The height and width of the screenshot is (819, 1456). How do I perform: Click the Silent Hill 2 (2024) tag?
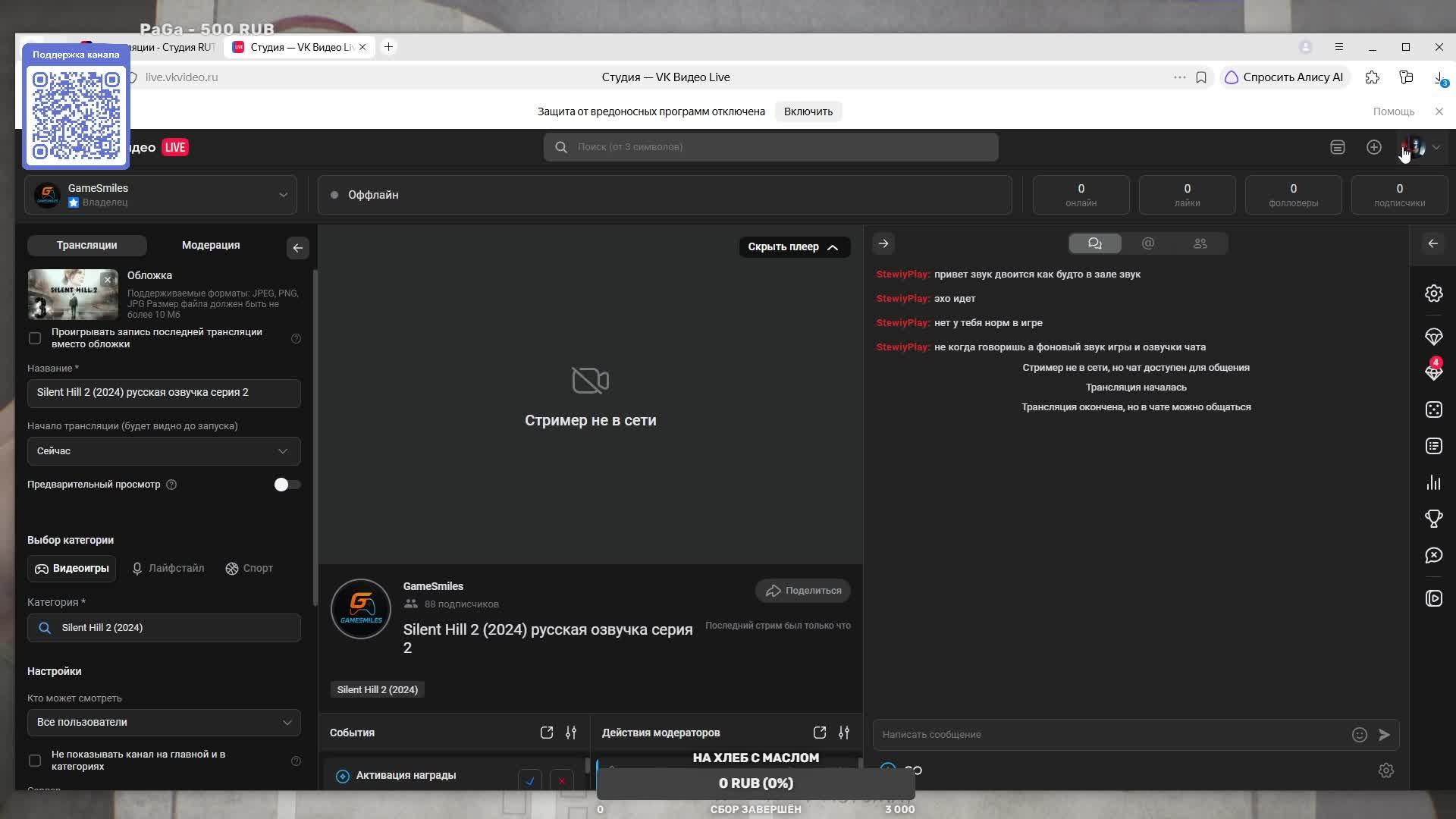point(378,689)
